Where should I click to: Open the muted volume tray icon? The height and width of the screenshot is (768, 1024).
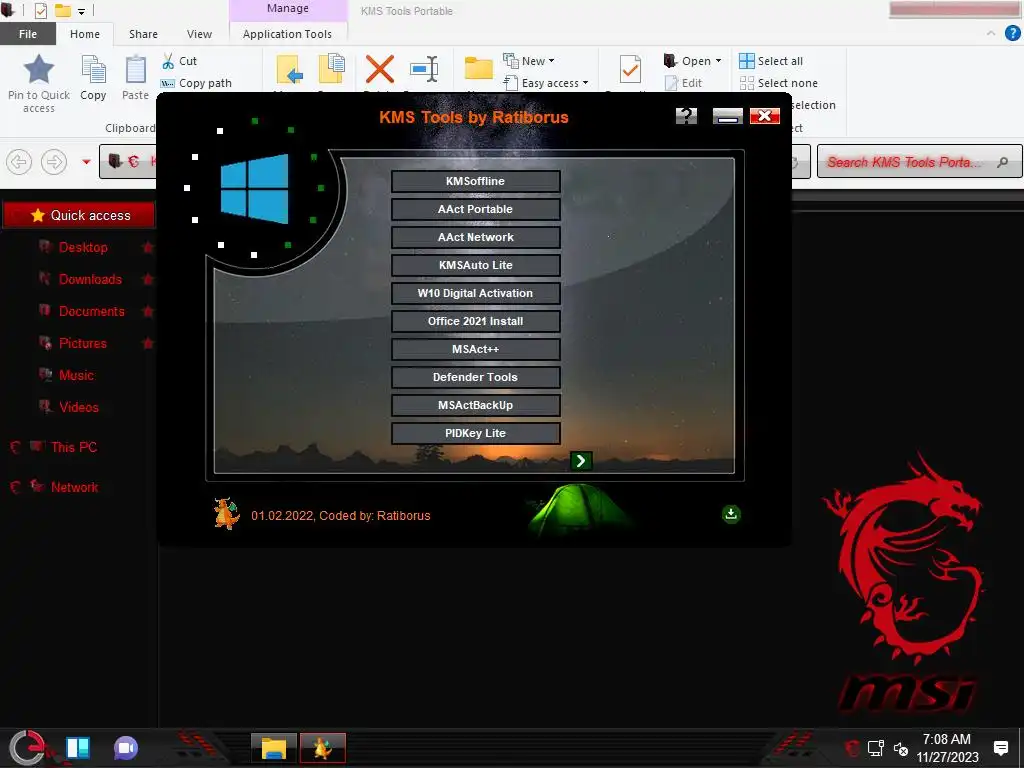pos(901,748)
